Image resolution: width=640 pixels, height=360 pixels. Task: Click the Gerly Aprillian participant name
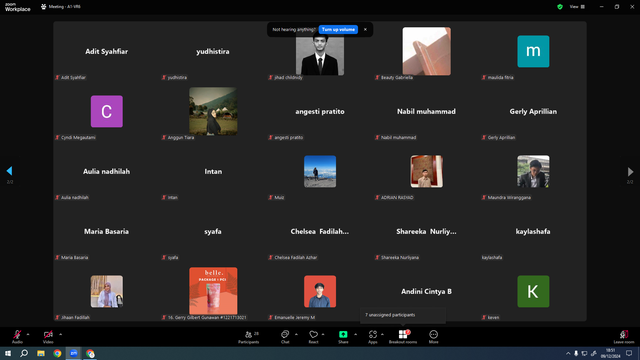533,111
